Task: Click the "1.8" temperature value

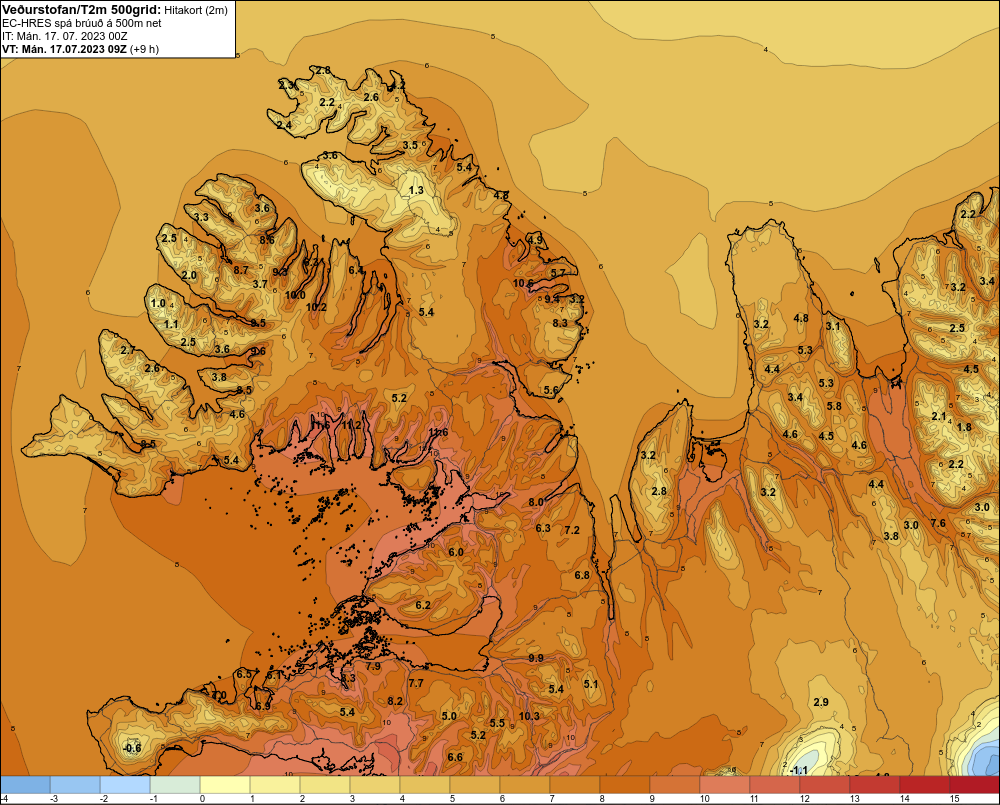Action: pyautogui.click(x=964, y=427)
